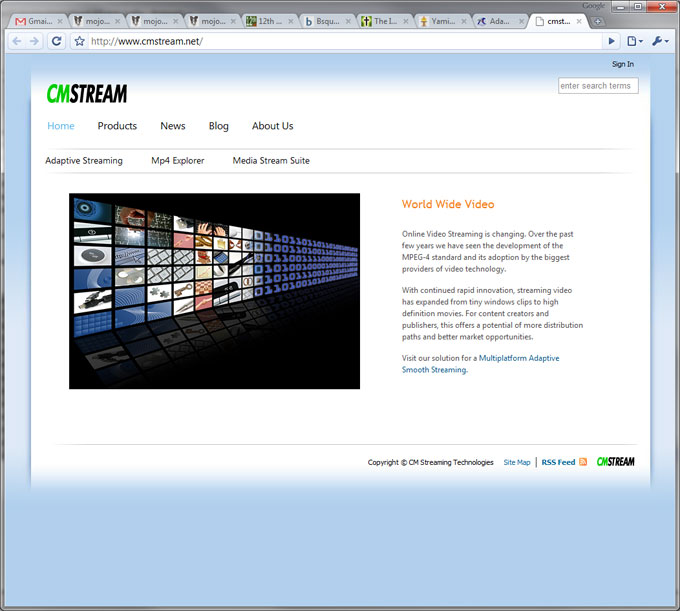Go to the About Us page
Image resolution: width=680 pixels, height=611 pixels.
(x=272, y=126)
